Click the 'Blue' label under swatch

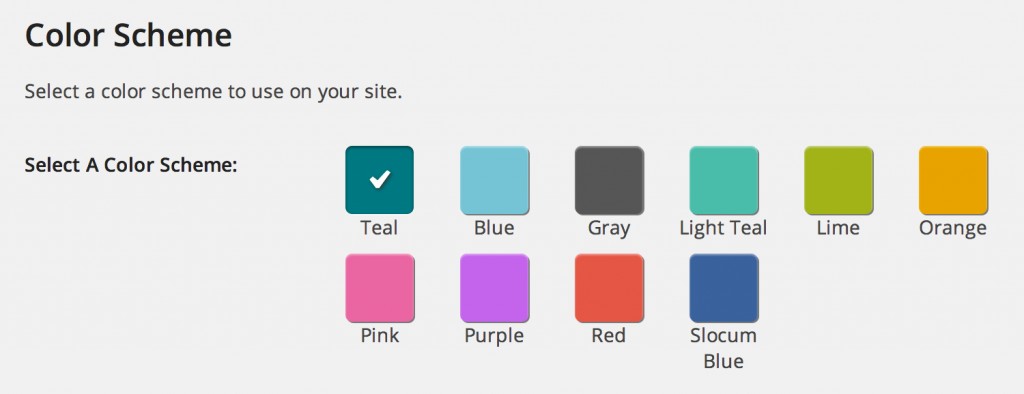494,228
